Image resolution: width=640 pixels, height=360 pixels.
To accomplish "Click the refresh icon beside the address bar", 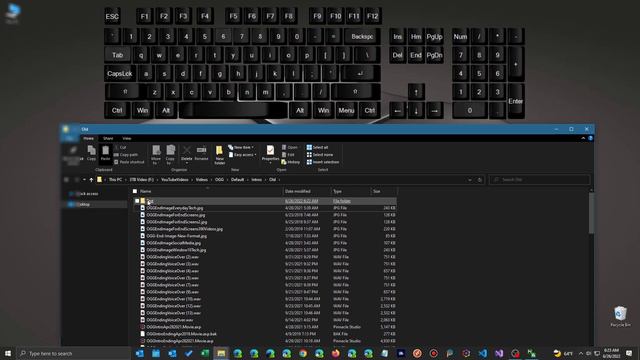I will coord(480,180).
